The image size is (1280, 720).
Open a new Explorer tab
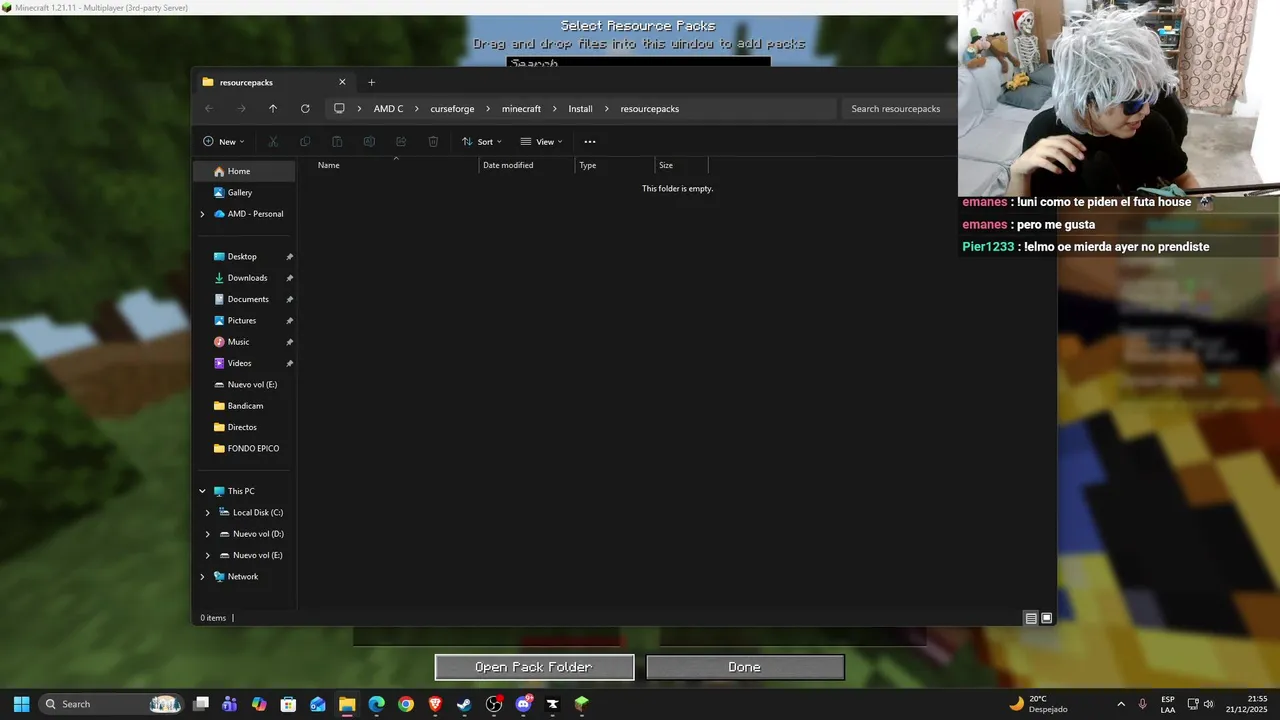coord(371,82)
